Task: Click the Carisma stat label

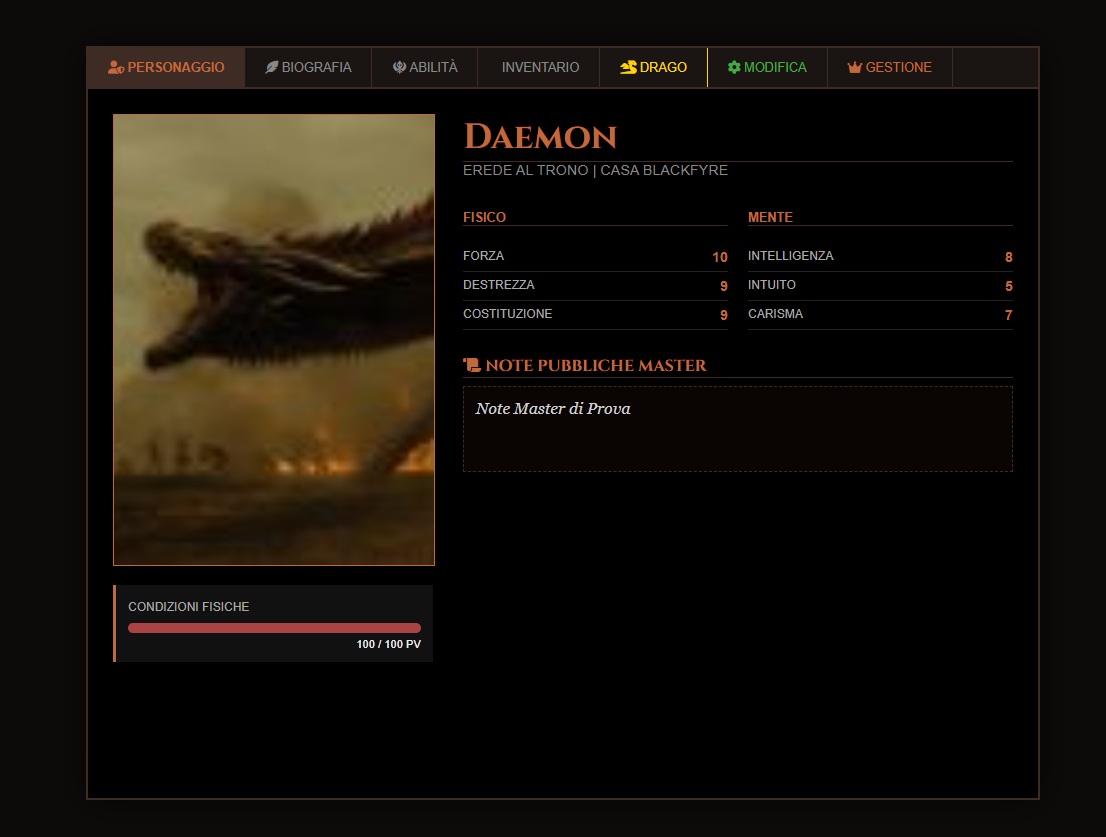Action: coord(775,314)
